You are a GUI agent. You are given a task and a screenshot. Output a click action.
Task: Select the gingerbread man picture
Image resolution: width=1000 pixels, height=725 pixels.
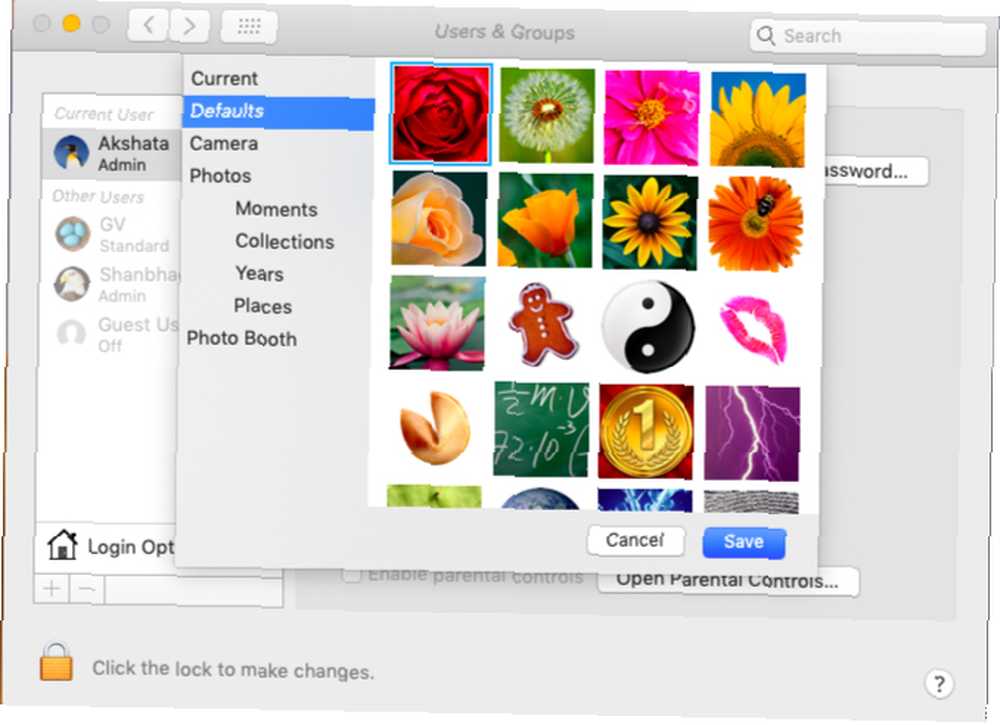tap(543, 325)
